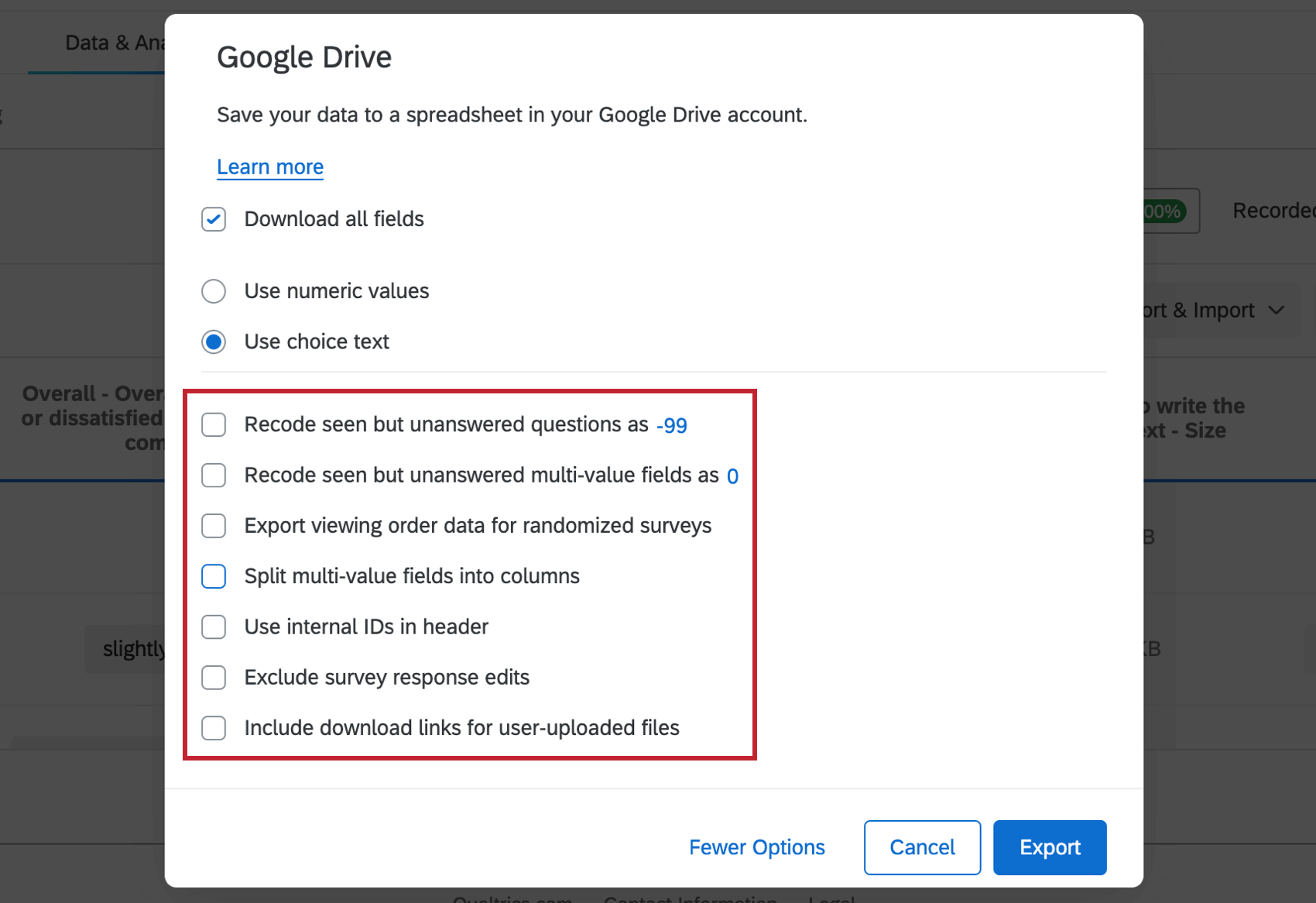The width and height of the screenshot is (1316, 903).
Task: Click Fewer Options to collapse settings
Action: point(757,847)
